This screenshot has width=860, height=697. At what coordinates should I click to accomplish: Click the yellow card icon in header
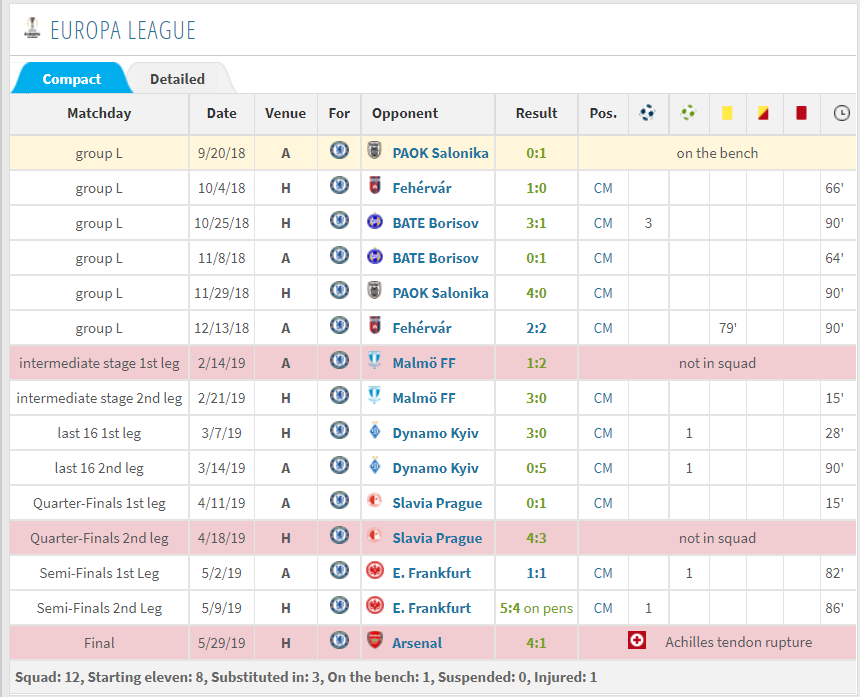tap(727, 113)
